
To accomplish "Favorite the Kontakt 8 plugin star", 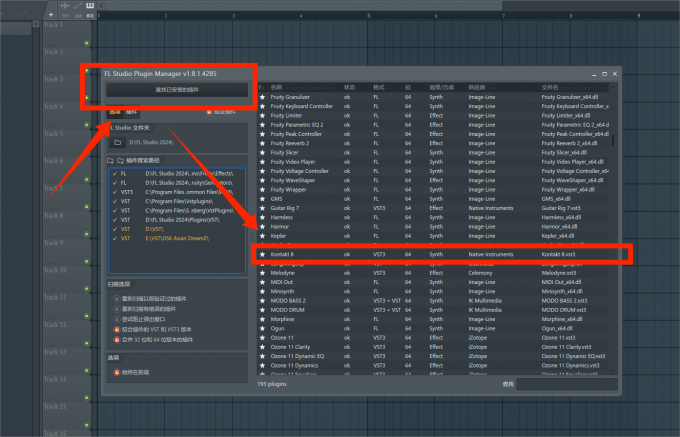I will [262, 254].
